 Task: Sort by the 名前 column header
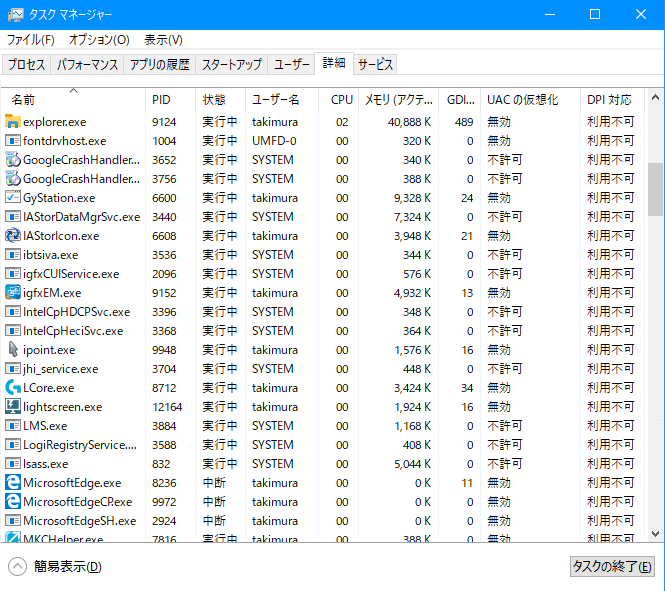tap(73, 100)
